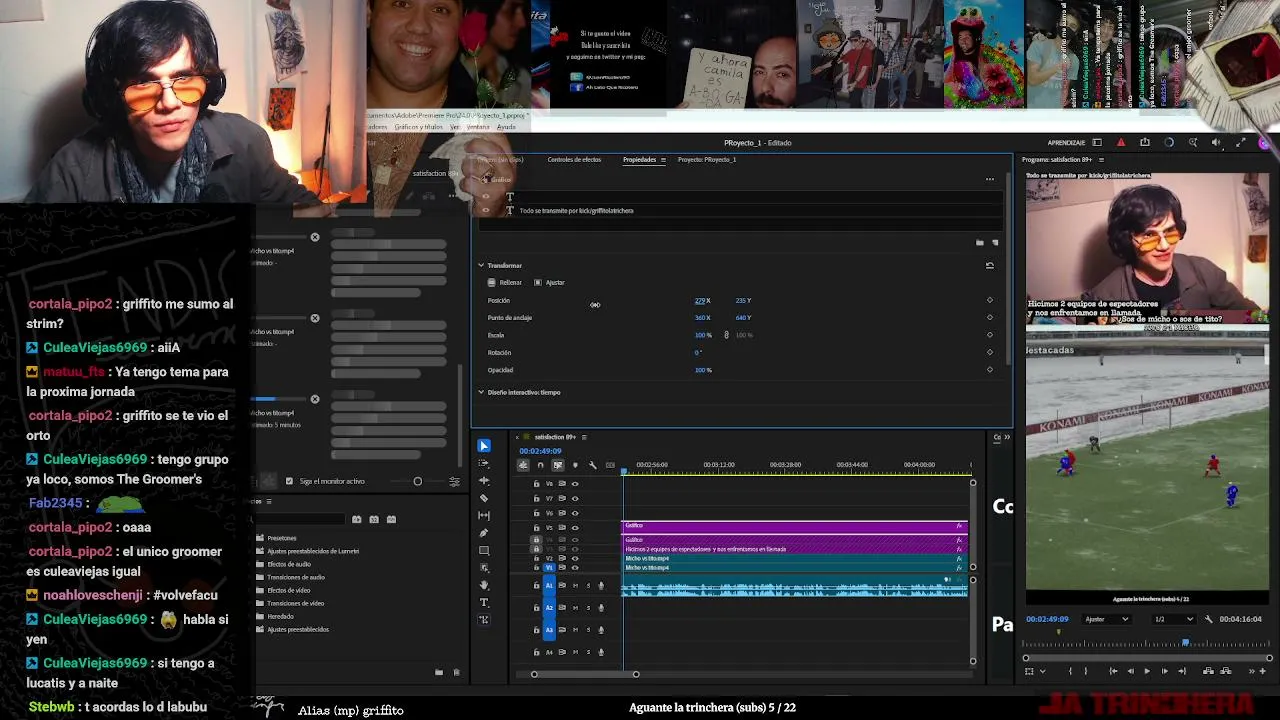1280x720 pixels.
Task: Enable Siga el monitor activo checkbox
Action: pyautogui.click(x=290, y=481)
